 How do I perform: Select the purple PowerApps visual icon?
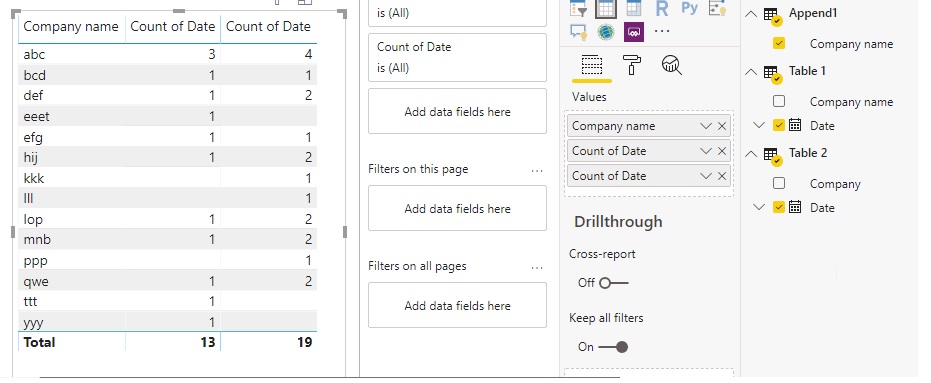[x=634, y=31]
